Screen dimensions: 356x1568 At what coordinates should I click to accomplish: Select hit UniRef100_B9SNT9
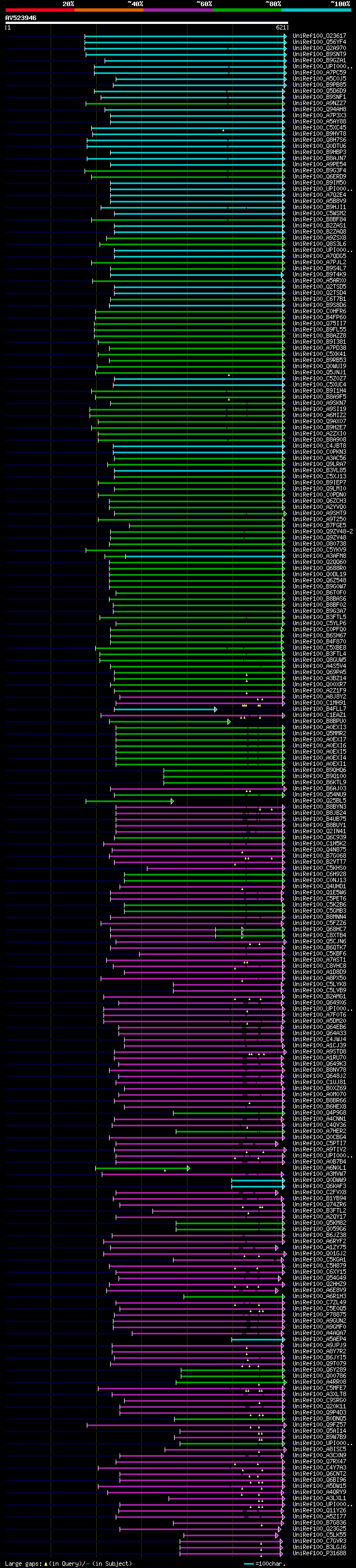pyautogui.click(x=319, y=54)
